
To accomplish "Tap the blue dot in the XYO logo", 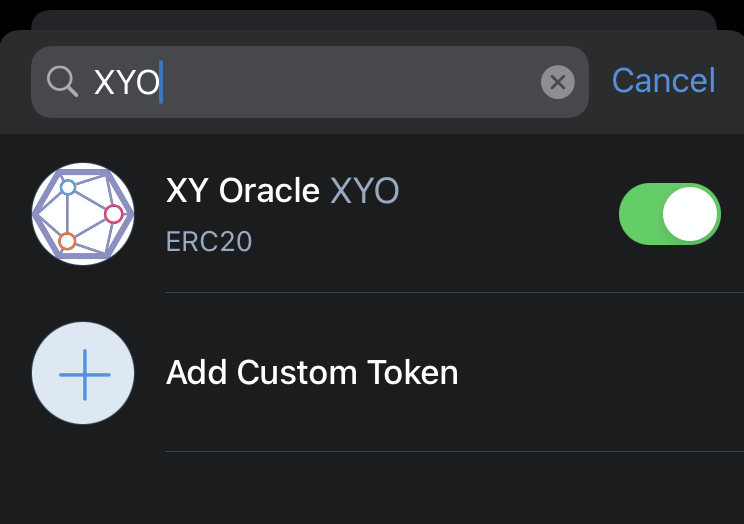I will (68, 187).
